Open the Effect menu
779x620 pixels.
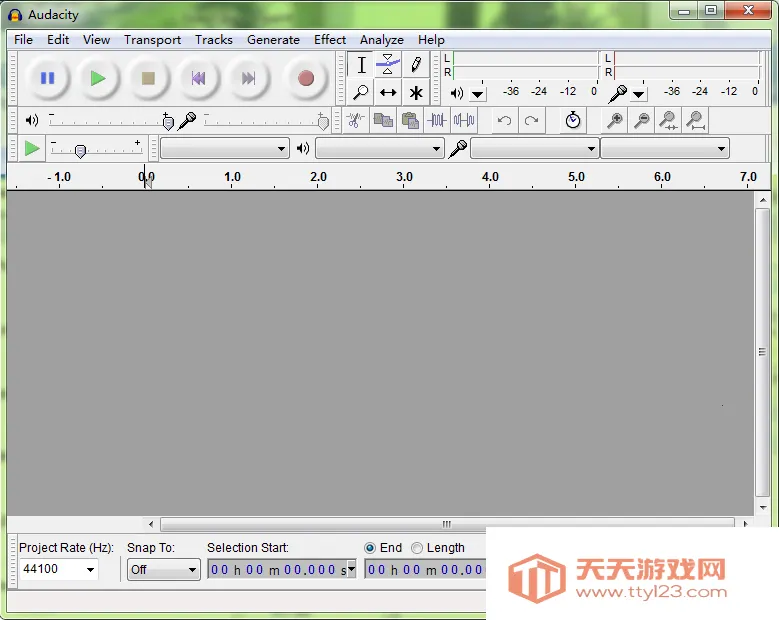329,40
